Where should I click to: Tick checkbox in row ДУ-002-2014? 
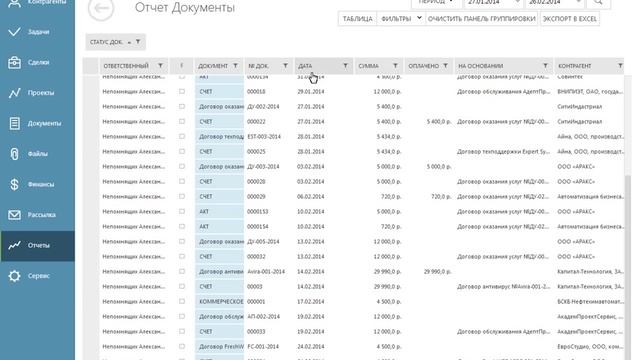pyautogui.click(x=182, y=107)
